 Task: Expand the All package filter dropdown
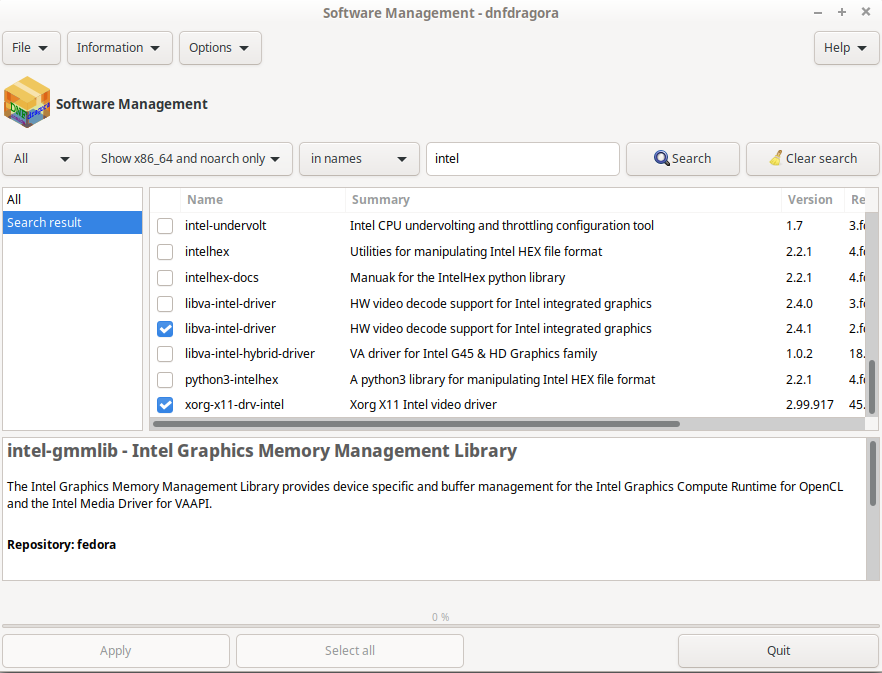coord(42,159)
